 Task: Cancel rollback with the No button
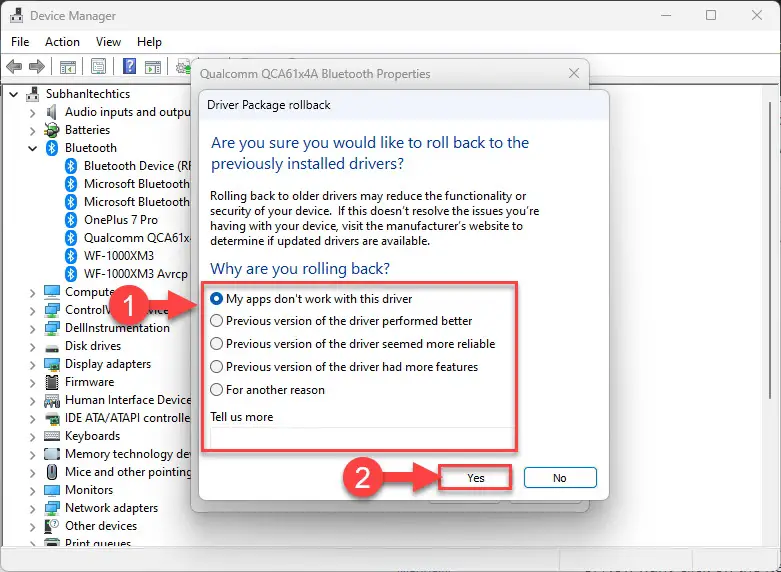560,478
